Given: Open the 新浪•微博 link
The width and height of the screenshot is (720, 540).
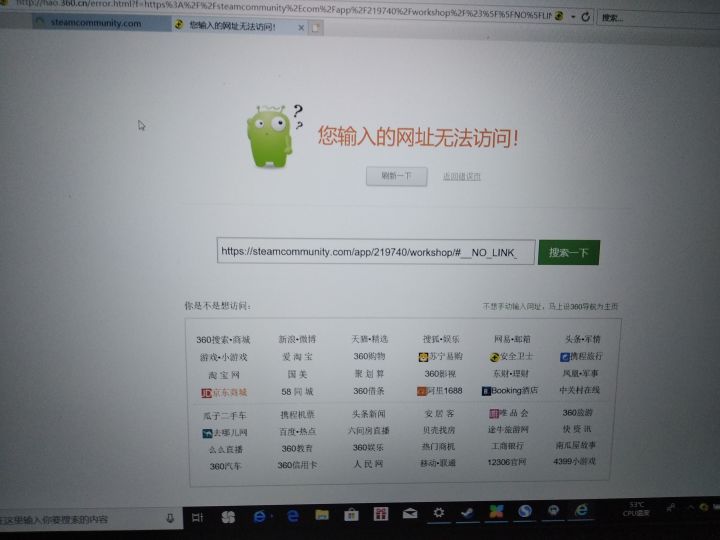Looking at the screenshot, I should click(x=297, y=339).
